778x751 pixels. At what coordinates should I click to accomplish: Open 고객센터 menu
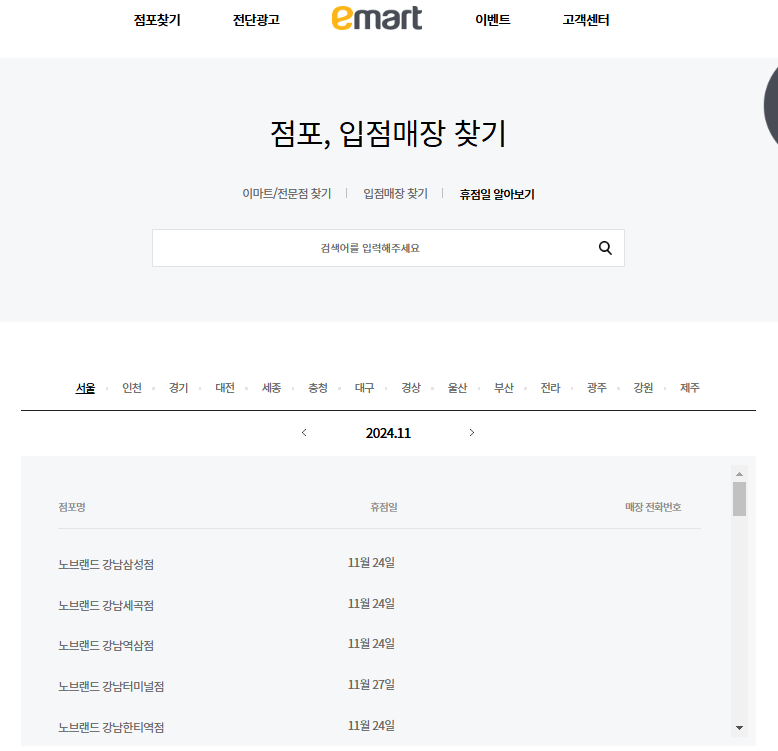[x=585, y=20]
